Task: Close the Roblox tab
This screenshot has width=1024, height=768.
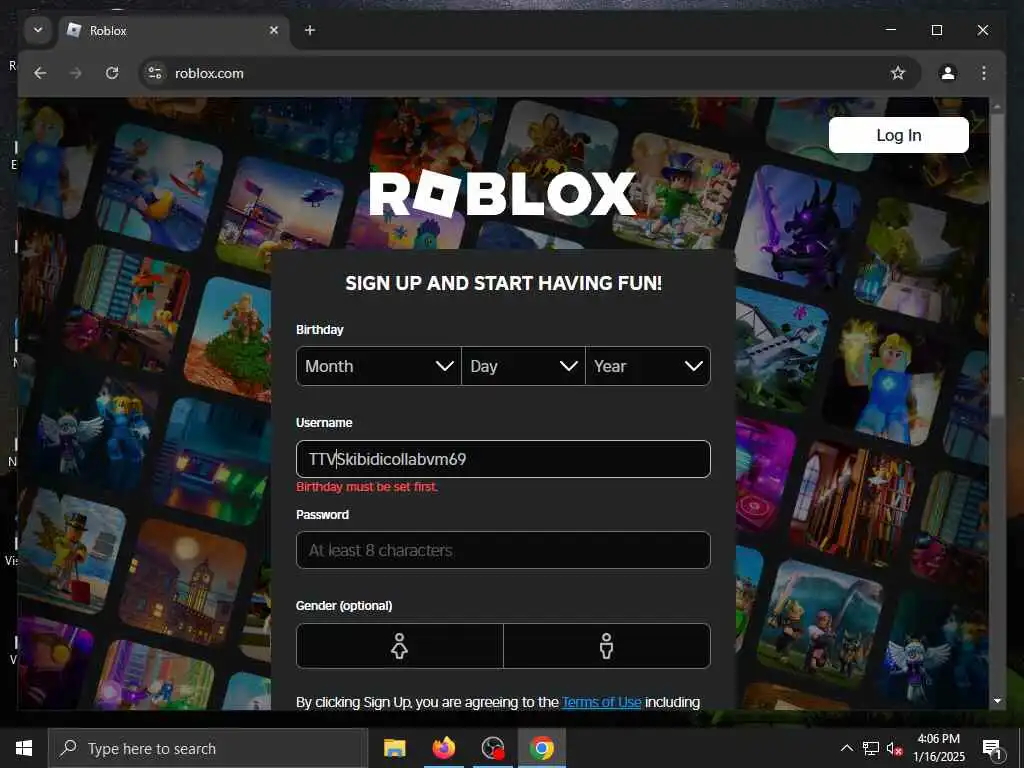Action: click(274, 30)
